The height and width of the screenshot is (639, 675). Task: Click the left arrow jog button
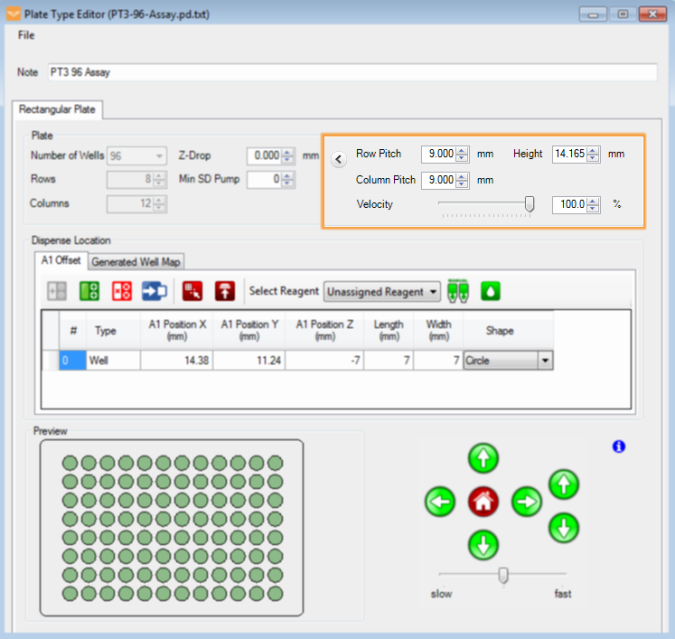(439, 501)
